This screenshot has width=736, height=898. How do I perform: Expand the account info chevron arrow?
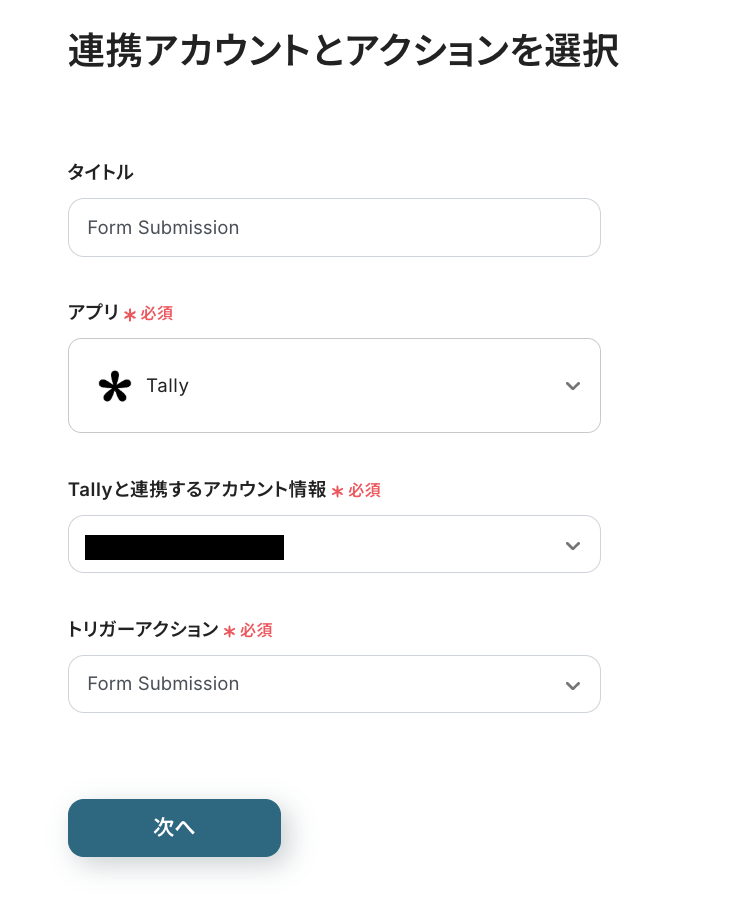click(x=572, y=545)
